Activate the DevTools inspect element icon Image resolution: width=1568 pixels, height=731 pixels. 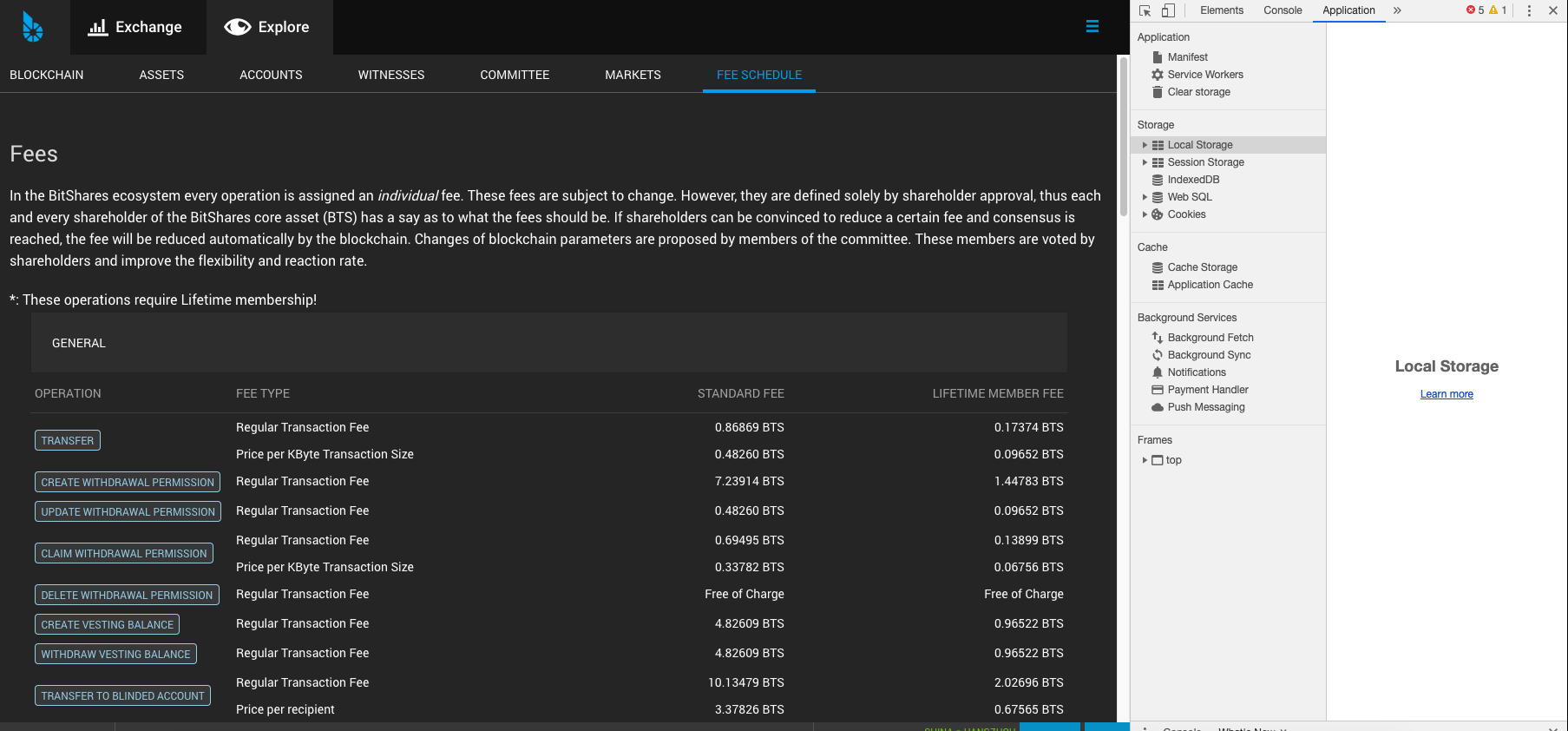1145,10
